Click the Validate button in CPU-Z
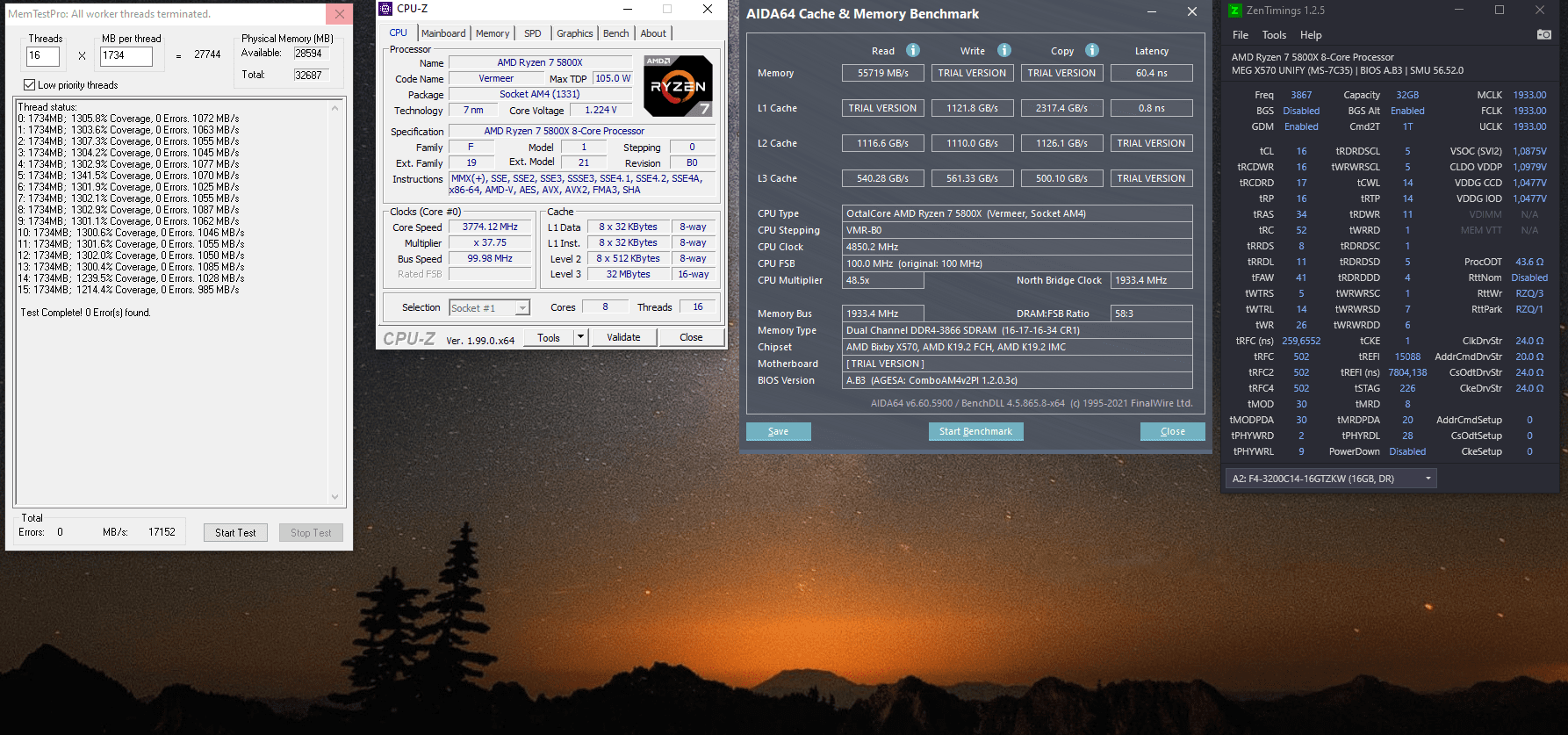Screen dimensions: 1568x735 pos(623,337)
